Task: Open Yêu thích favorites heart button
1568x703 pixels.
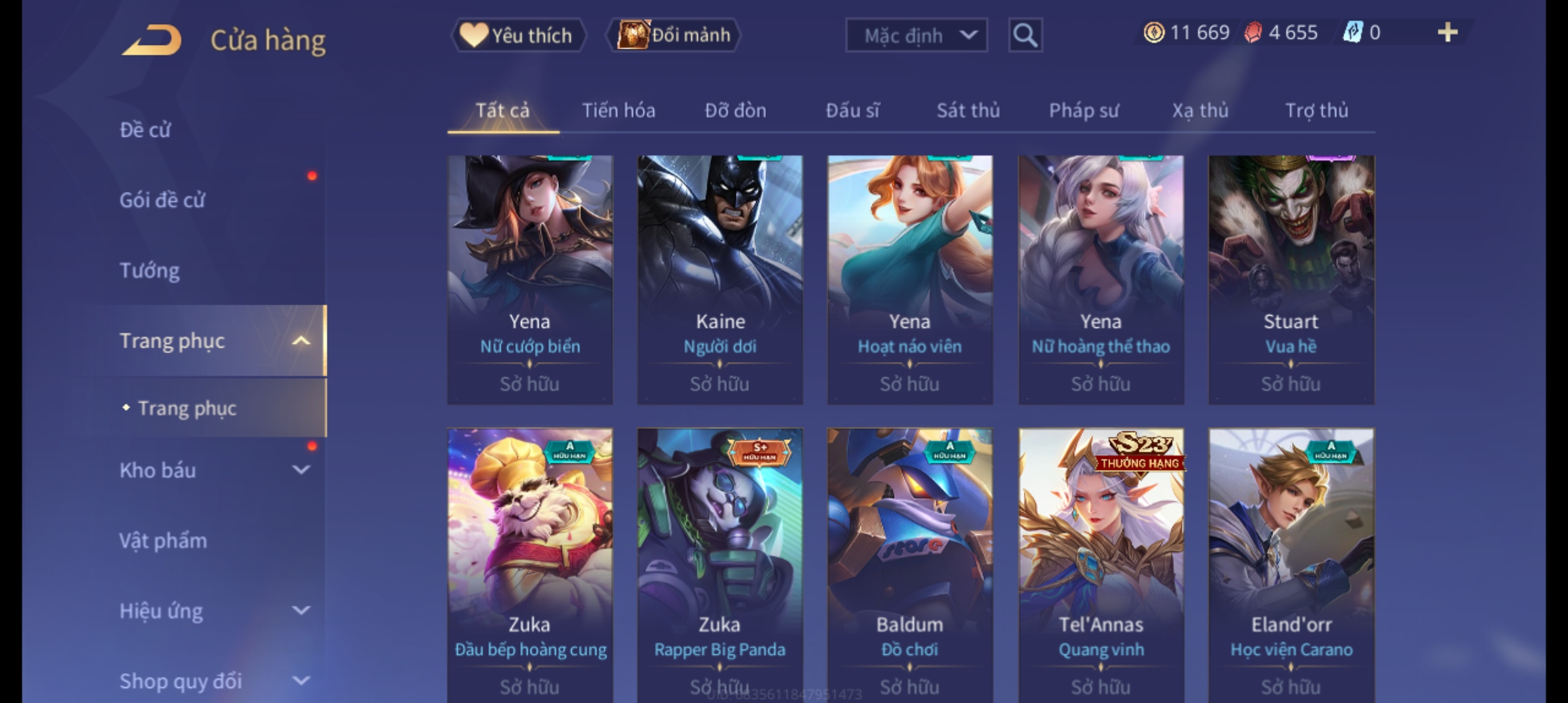Action: pos(518,35)
